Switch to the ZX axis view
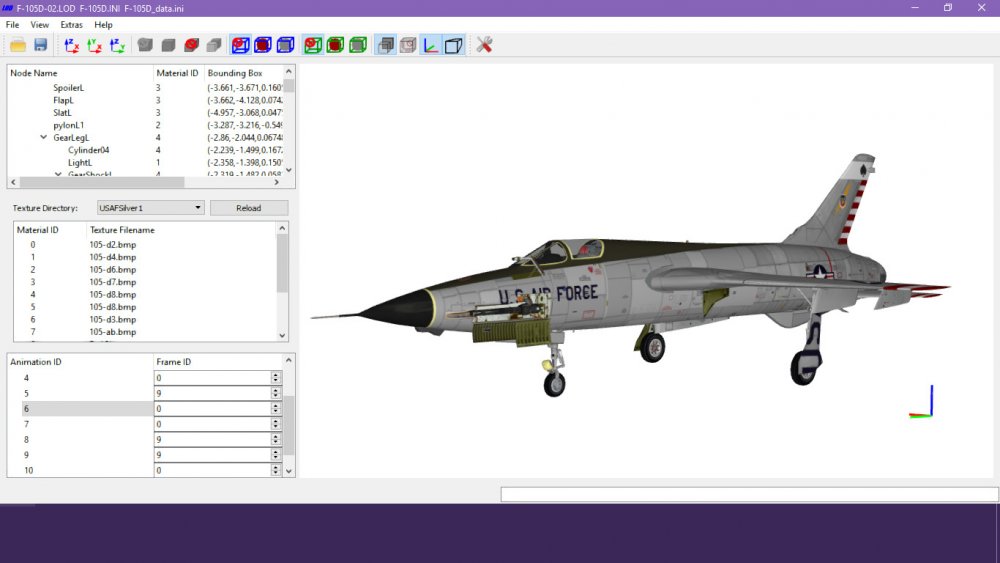Screen dimensions: 1000x563 tap(71, 45)
